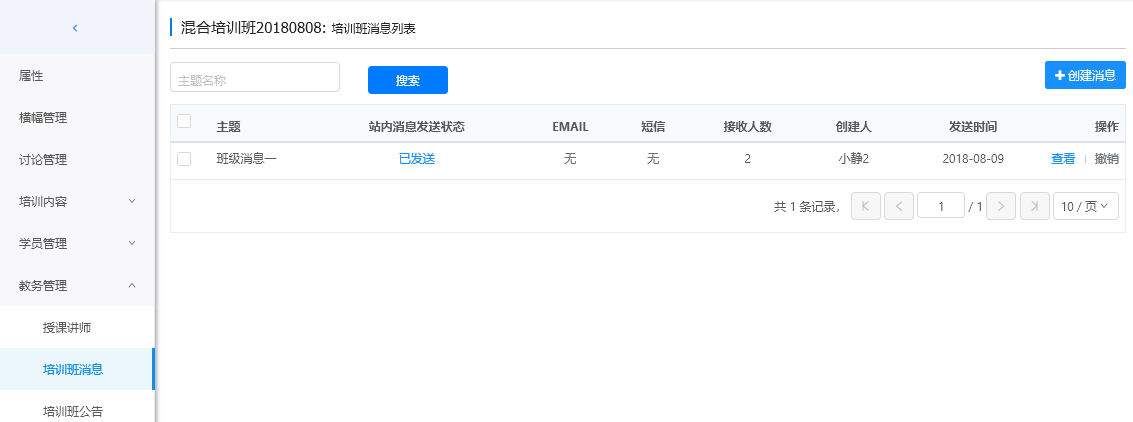Collapse the sidebar with the back arrow

(x=75, y=28)
